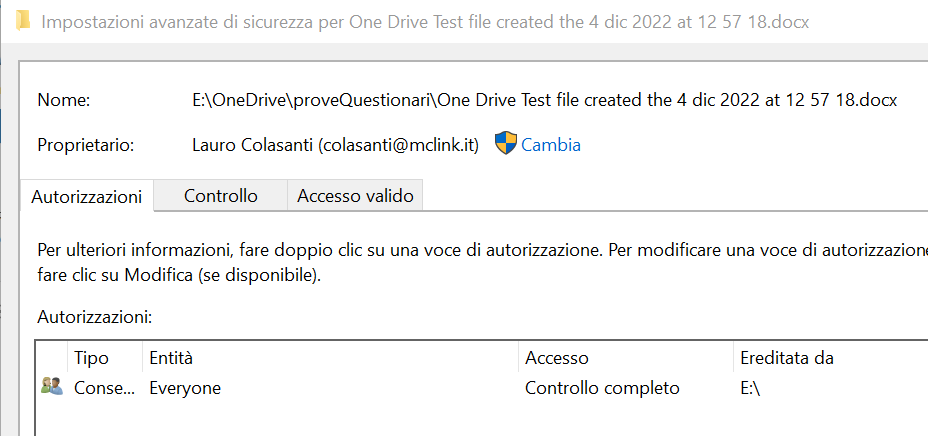Sort by the Tipo column header

click(92, 358)
